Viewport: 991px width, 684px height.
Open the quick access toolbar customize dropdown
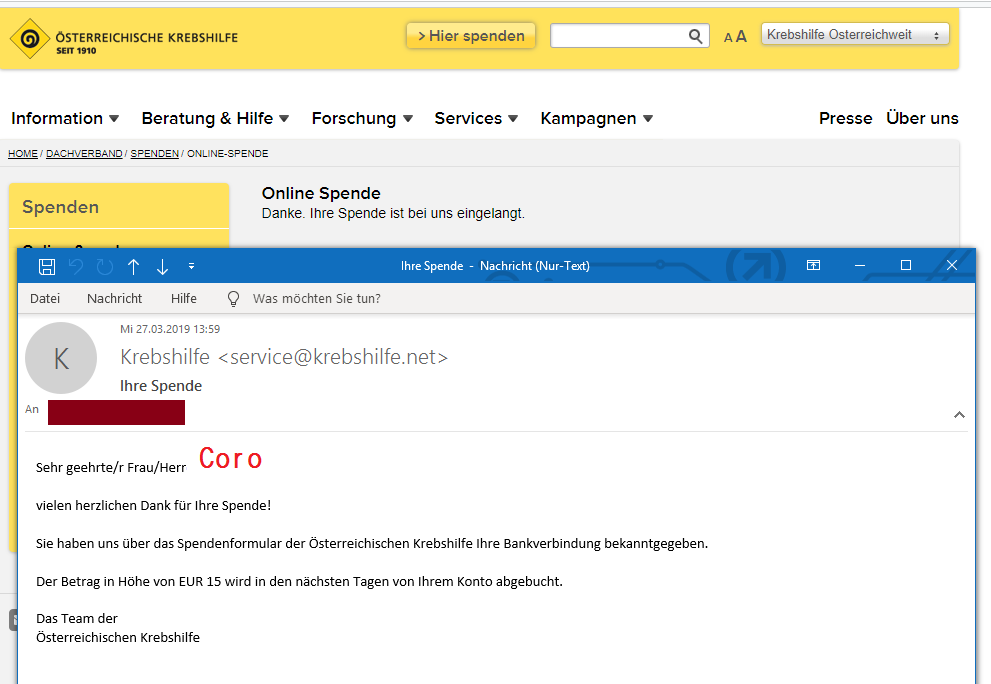point(192,267)
